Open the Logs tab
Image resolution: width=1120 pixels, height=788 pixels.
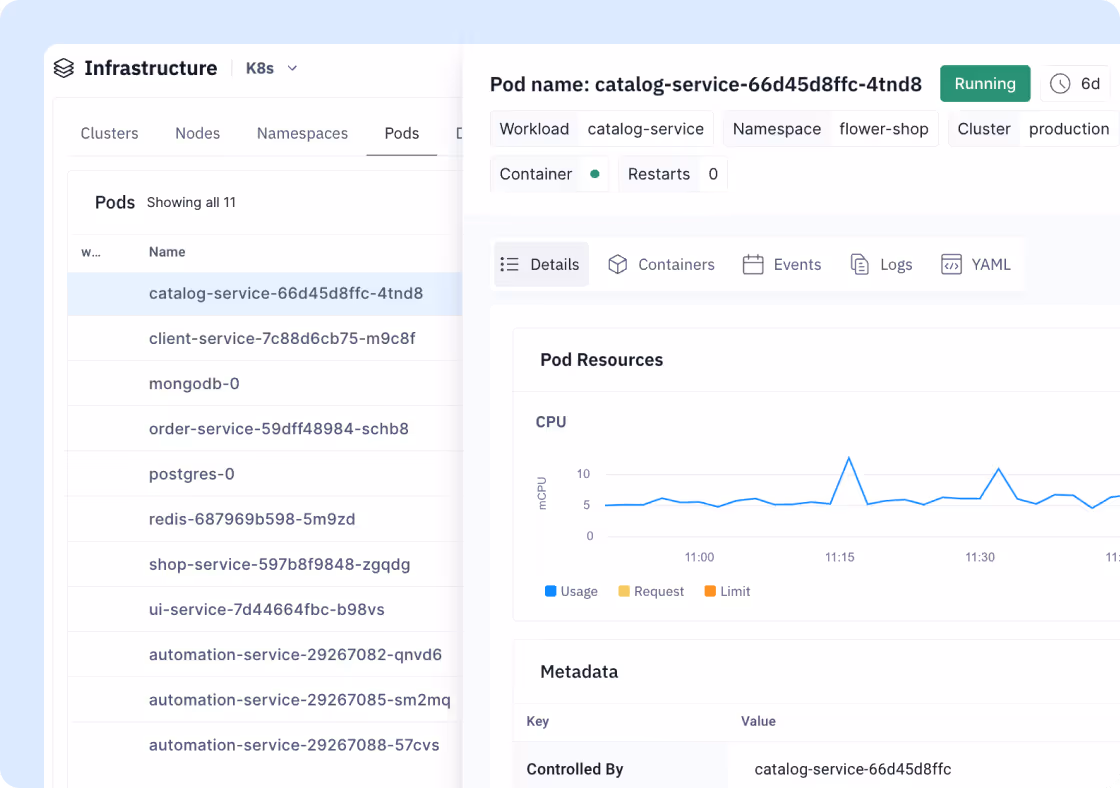coord(881,264)
